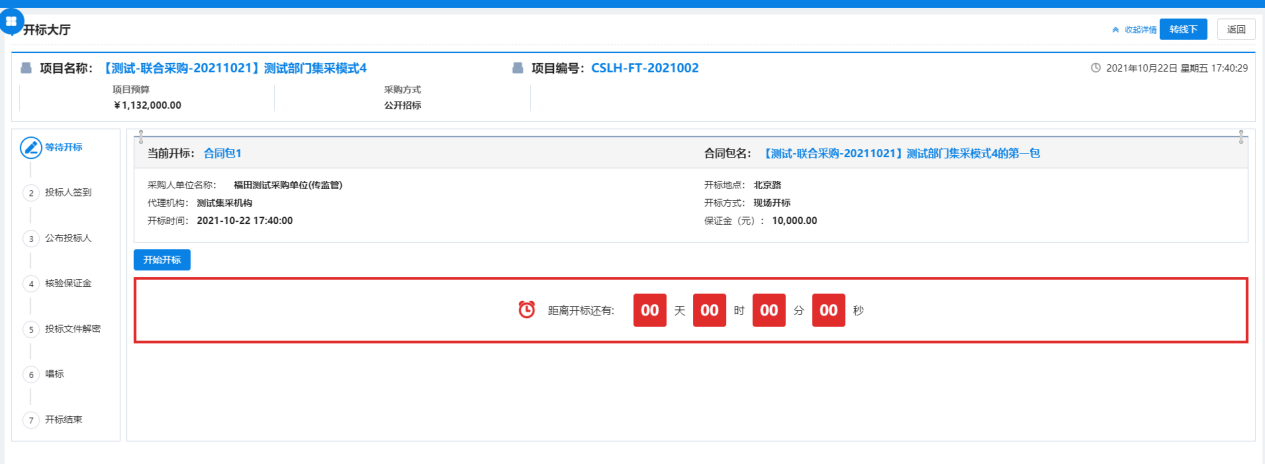
Task: Click the red seconds countdown box
Action: point(828,310)
